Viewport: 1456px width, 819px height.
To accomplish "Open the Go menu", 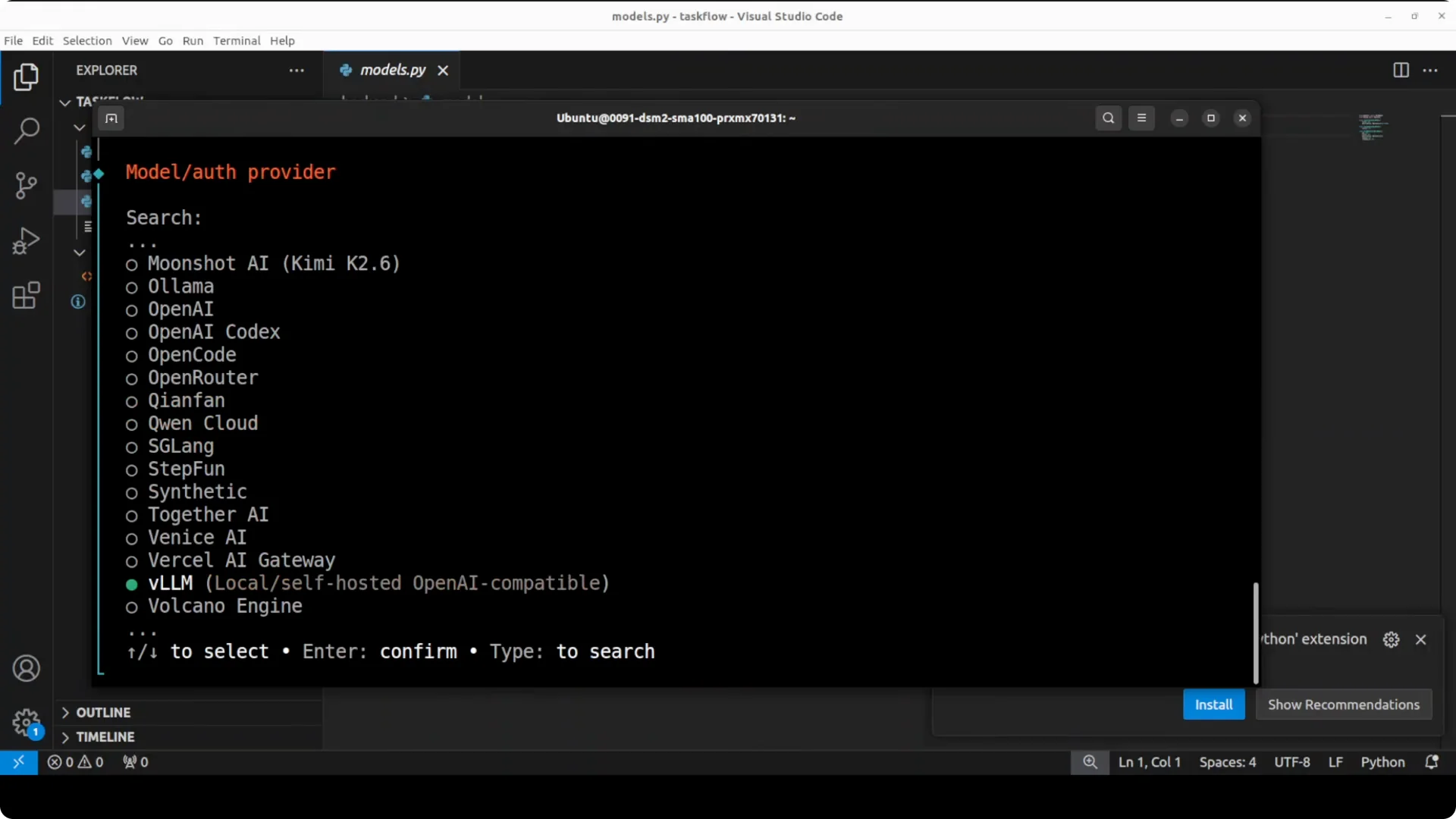I will (x=165, y=41).
